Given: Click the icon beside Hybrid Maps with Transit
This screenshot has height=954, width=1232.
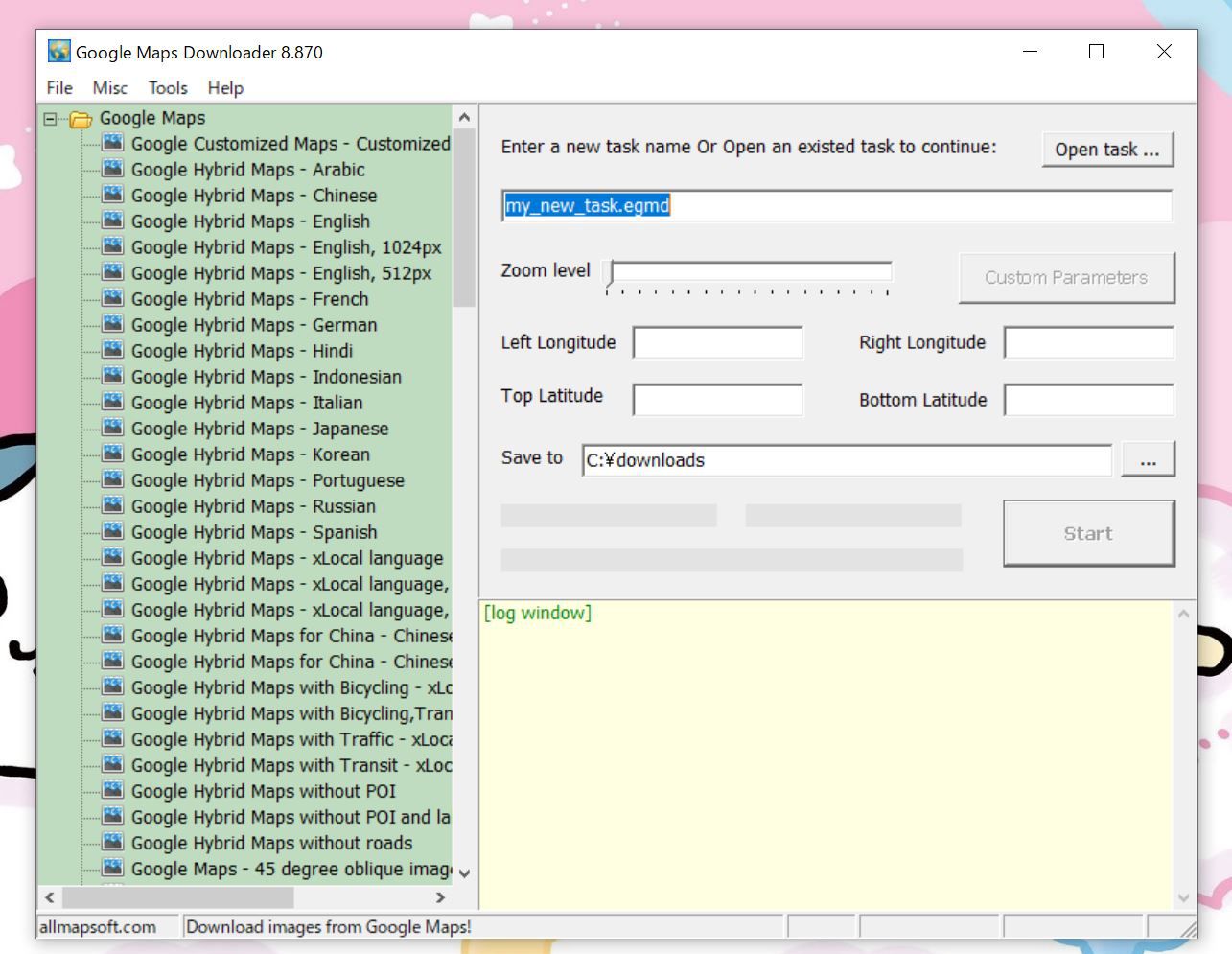Looking at the screenshot, I should click(x=113, y=764).
